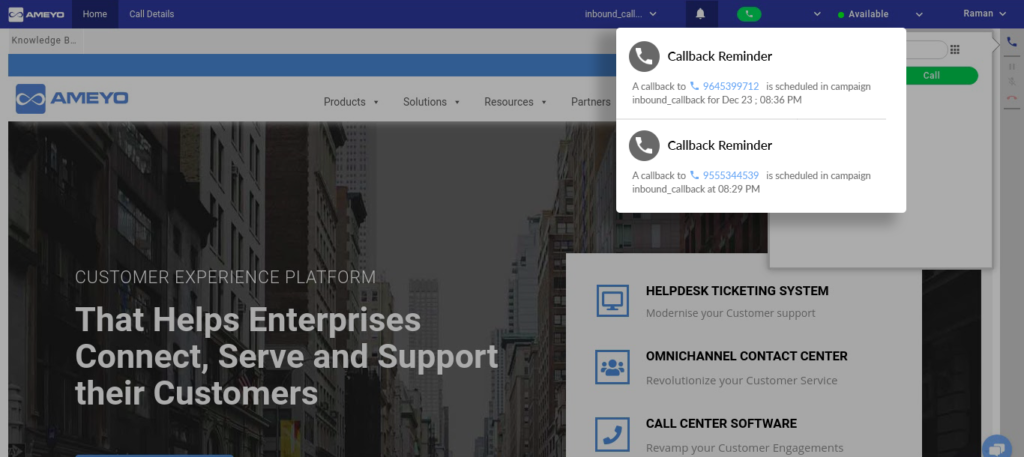Click the Ameyo website logo
The image size is (1024, 457).
pos(72,99)
